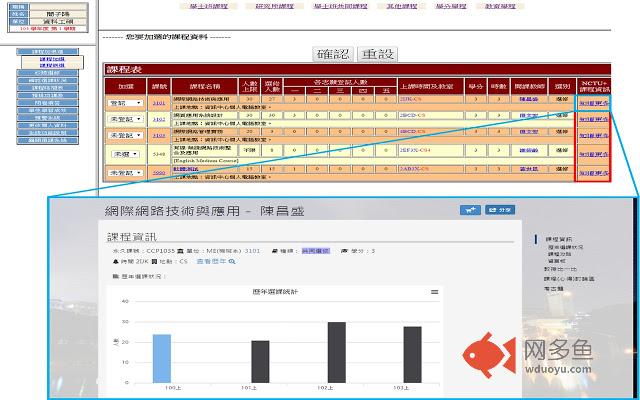Screen dimensions: 640x400
Task: Click the 課程表 table title bar
Action: pos(358,69)
